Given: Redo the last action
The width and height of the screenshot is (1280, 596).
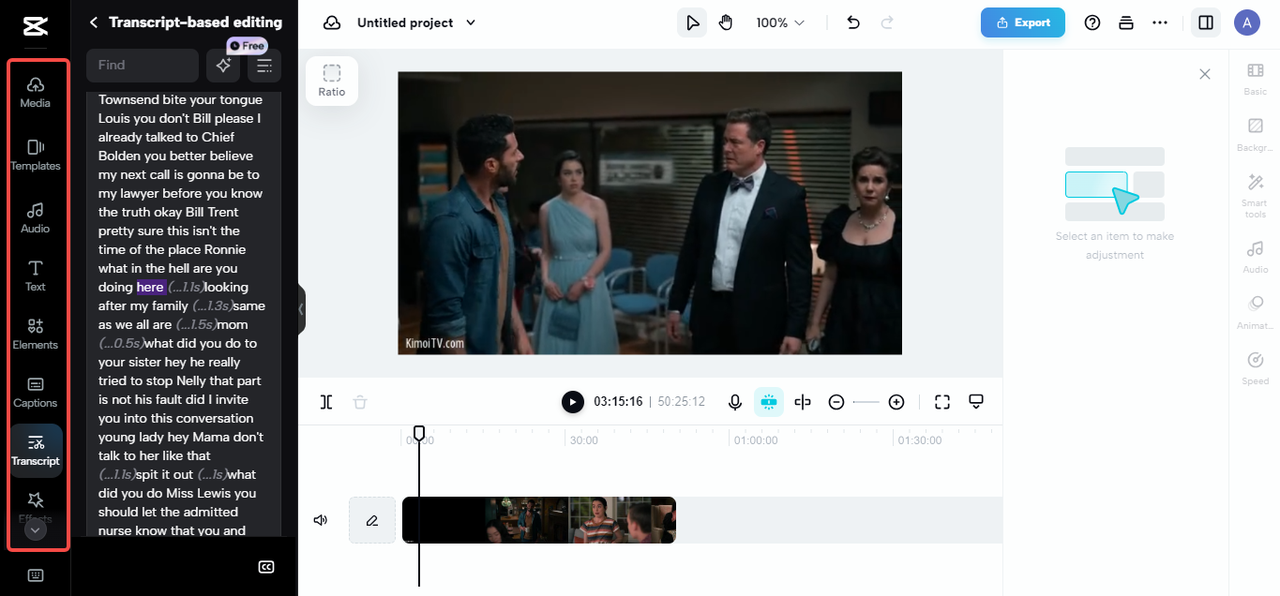Looking at the screenshot, I should [887, 22].
